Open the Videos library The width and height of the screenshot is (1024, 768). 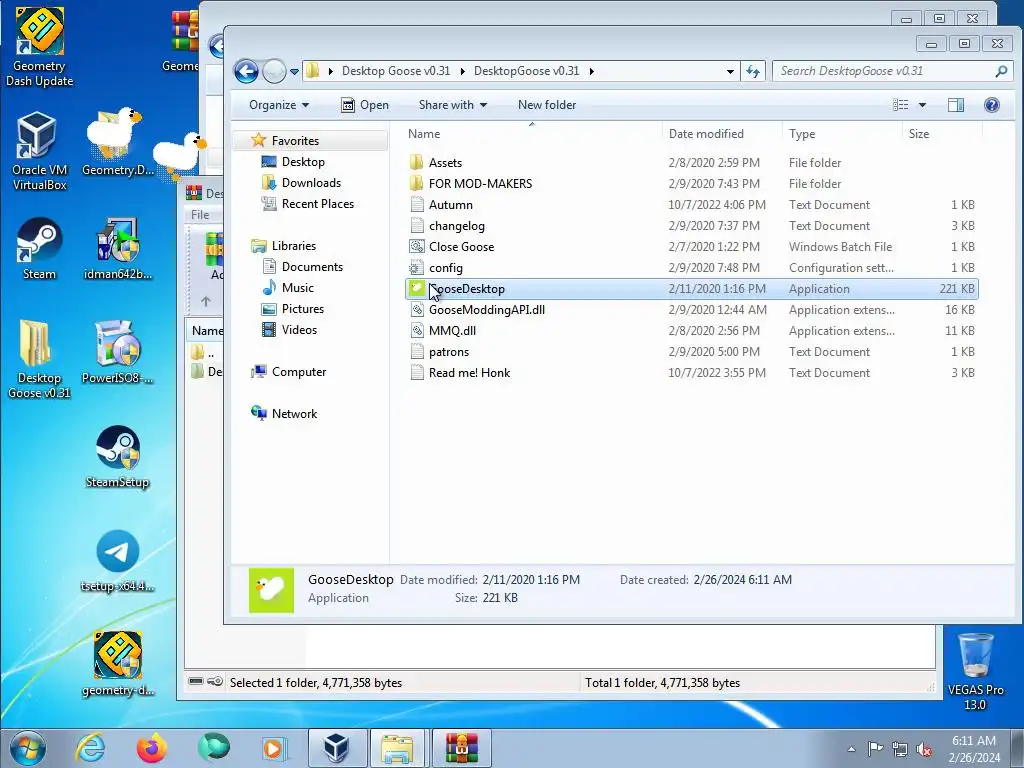[x=299, y=330]
